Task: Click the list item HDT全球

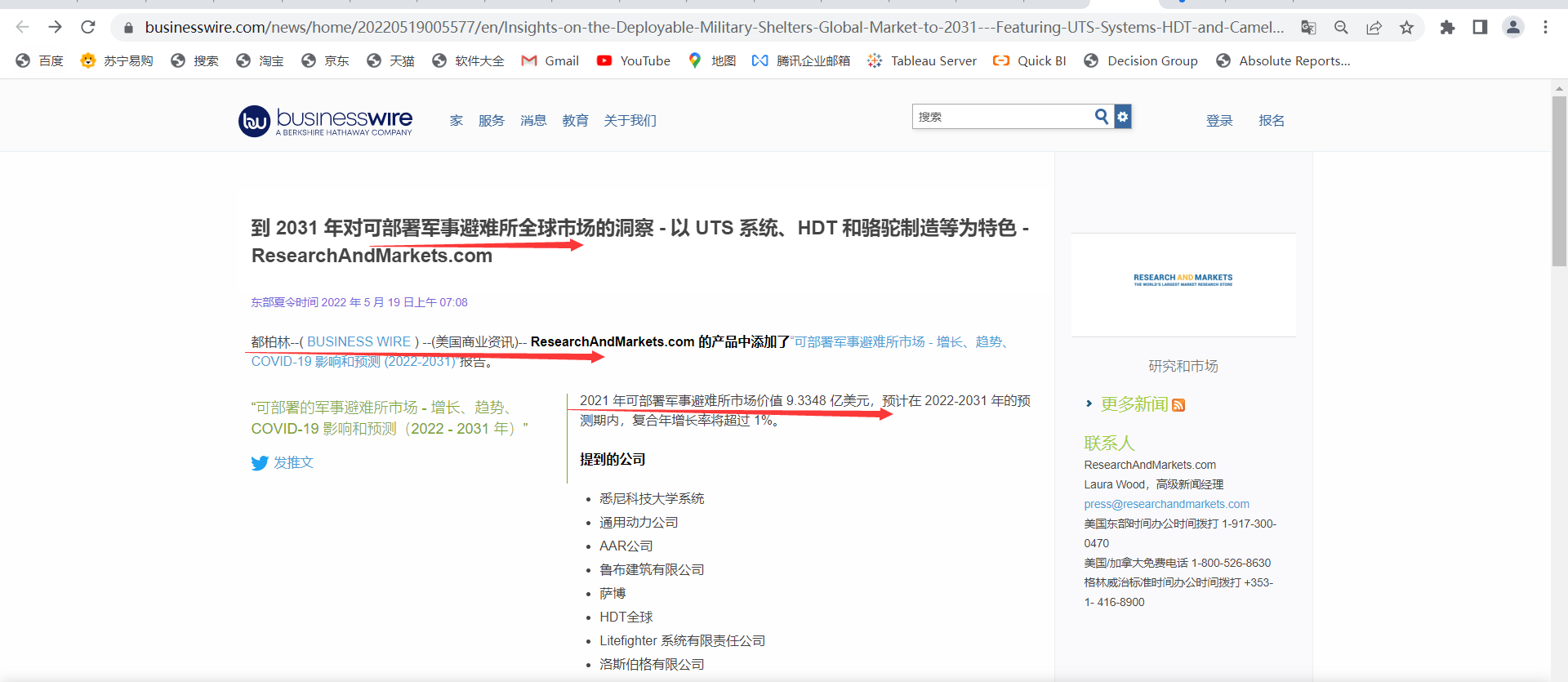Action: tap(626, 617)
